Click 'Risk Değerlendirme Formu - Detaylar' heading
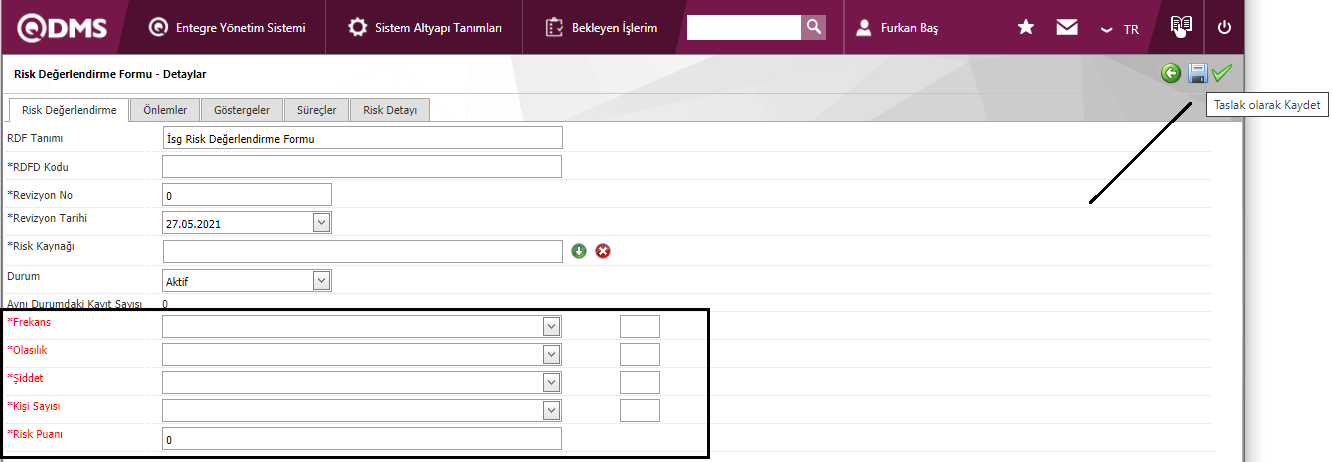The height and width of the screenshot is (462, 1332). [x=110, y=74]
